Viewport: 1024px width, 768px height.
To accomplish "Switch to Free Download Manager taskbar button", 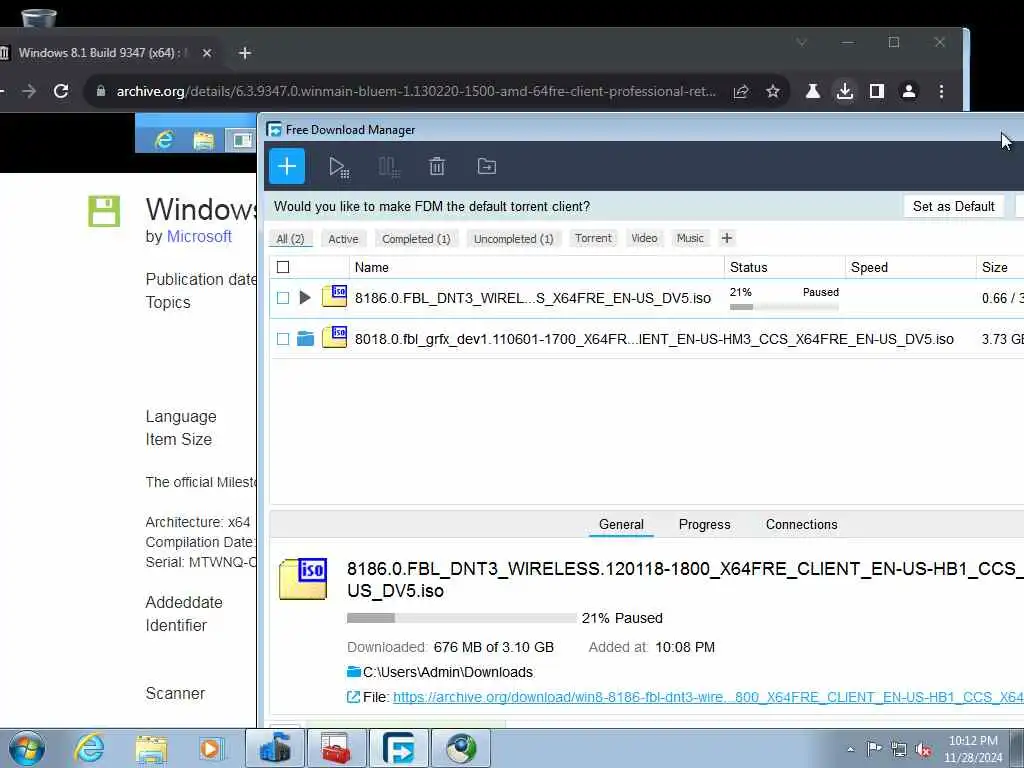I will pyautogui.click(x=398, y=749).
